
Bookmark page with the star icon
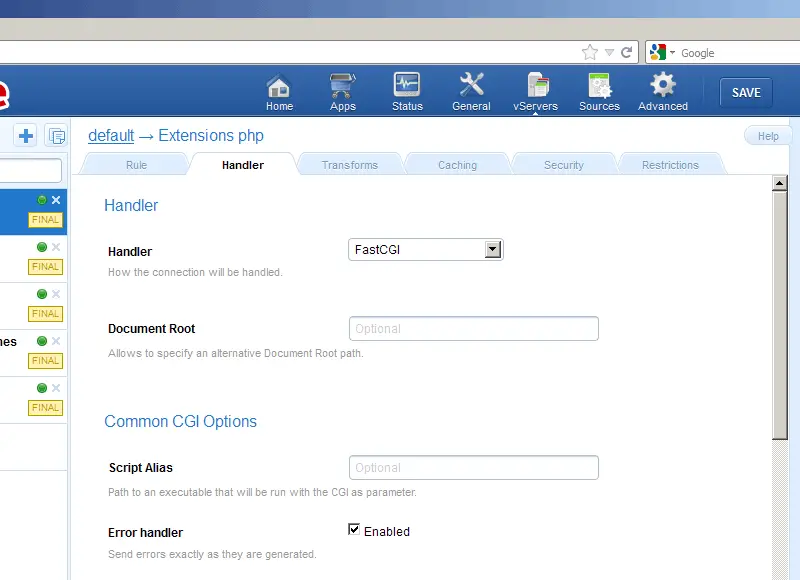[x=589, y=52]
